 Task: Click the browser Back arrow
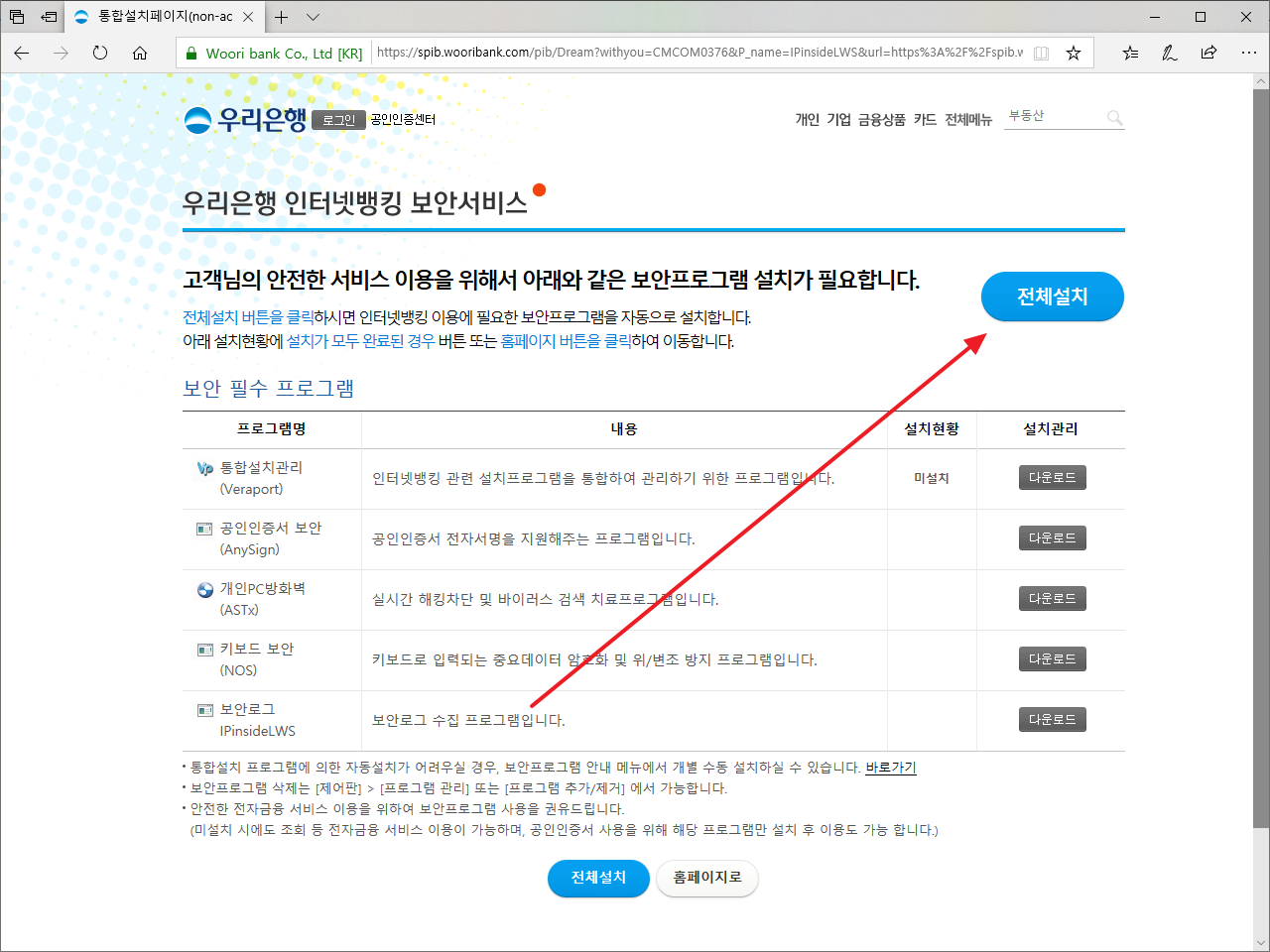pyautogui.click(x=22, y=54)
